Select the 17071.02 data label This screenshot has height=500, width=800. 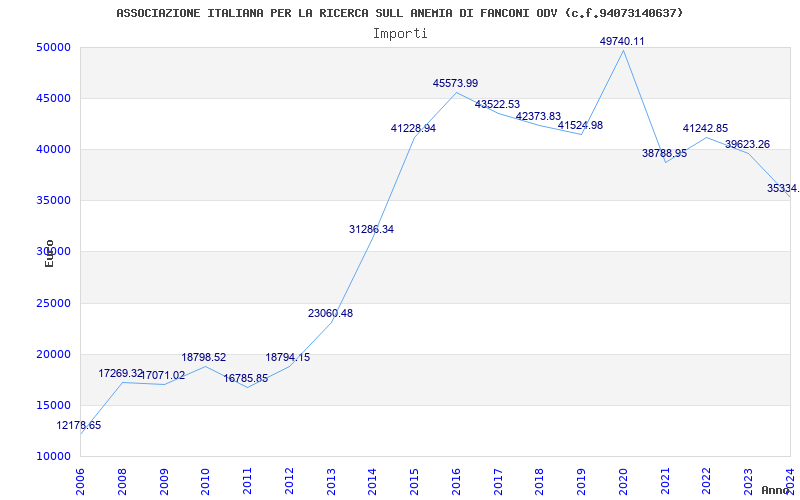pyautogui.click(x=162, y=376)
